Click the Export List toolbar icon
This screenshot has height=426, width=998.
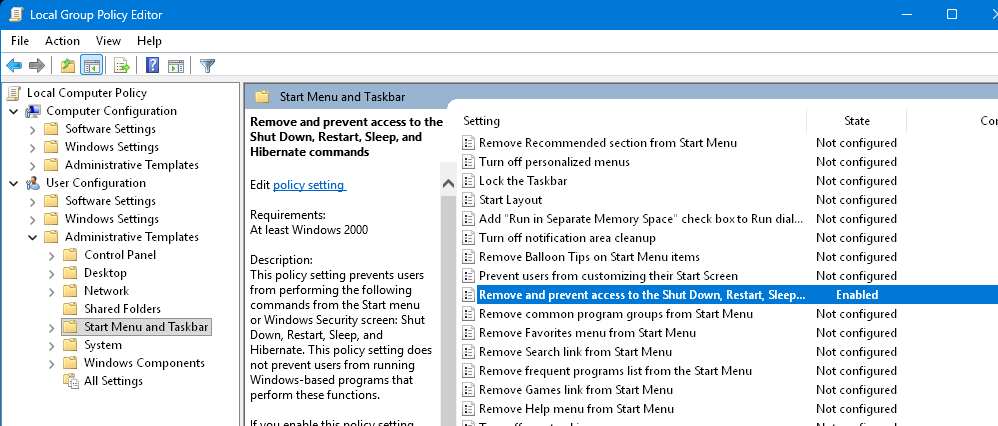pyautogui.click(x=122, y=66)
